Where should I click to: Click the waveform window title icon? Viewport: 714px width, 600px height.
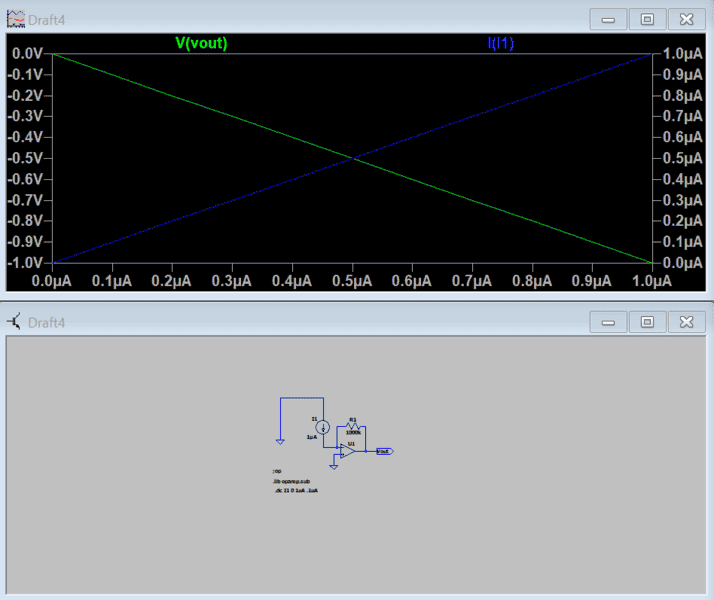click(x=15, y=19)
